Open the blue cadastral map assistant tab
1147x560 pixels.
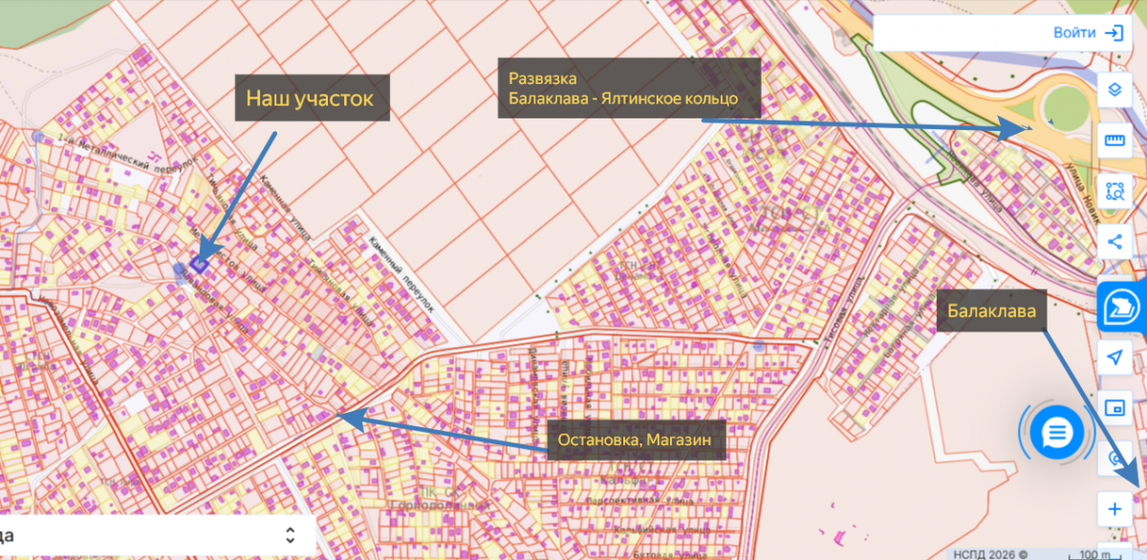pyautogui.click(x=1121, y=307)
